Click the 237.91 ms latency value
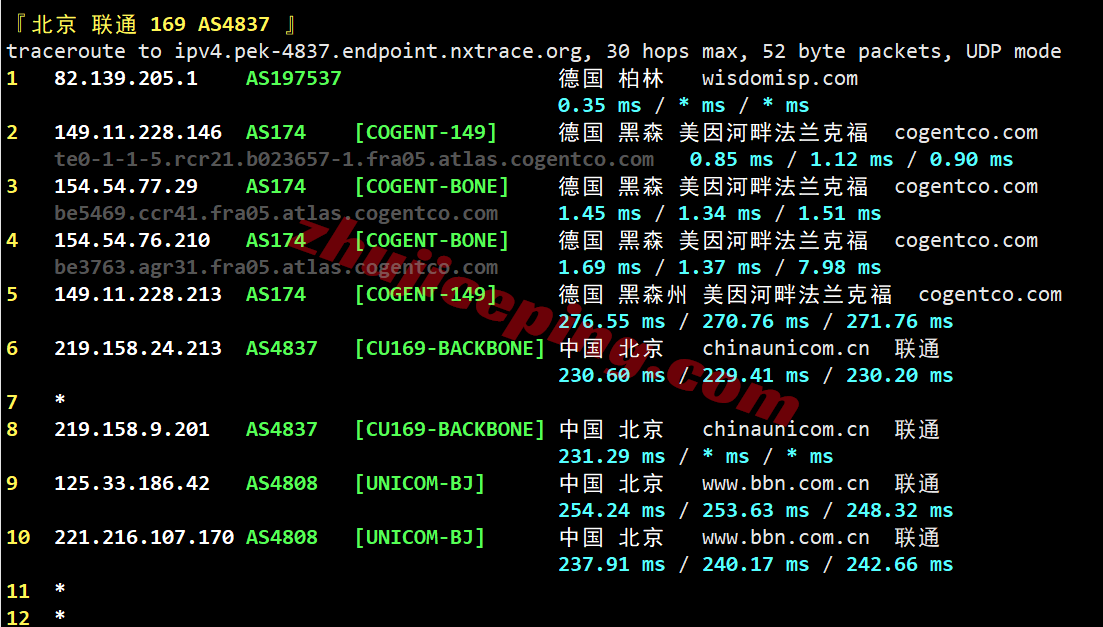This screenshot has width=1103, height=627. click(611, 564)
